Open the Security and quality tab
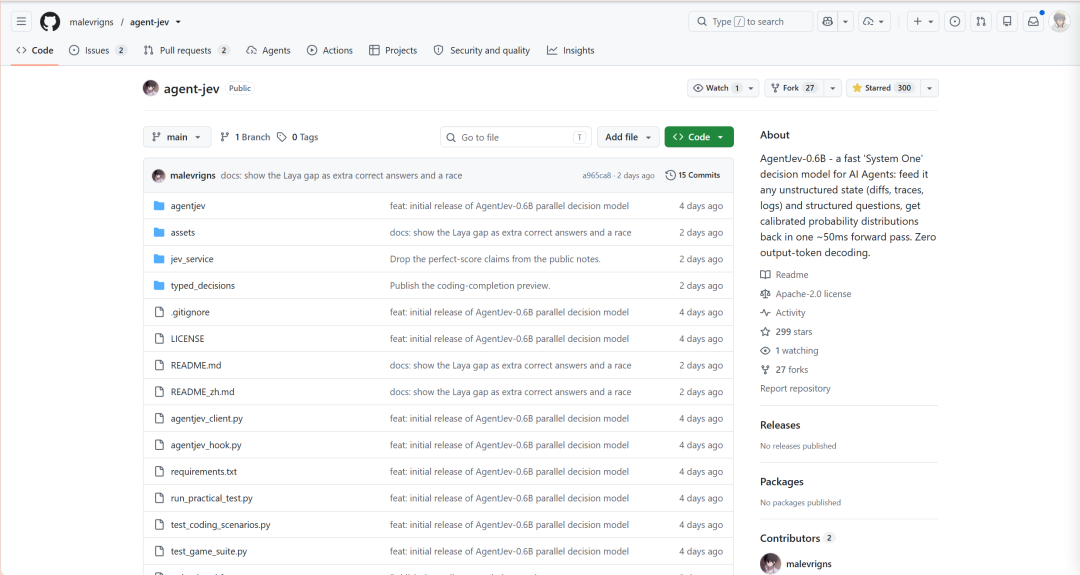This screenshot has width=1080, height=575. point(482,50)
